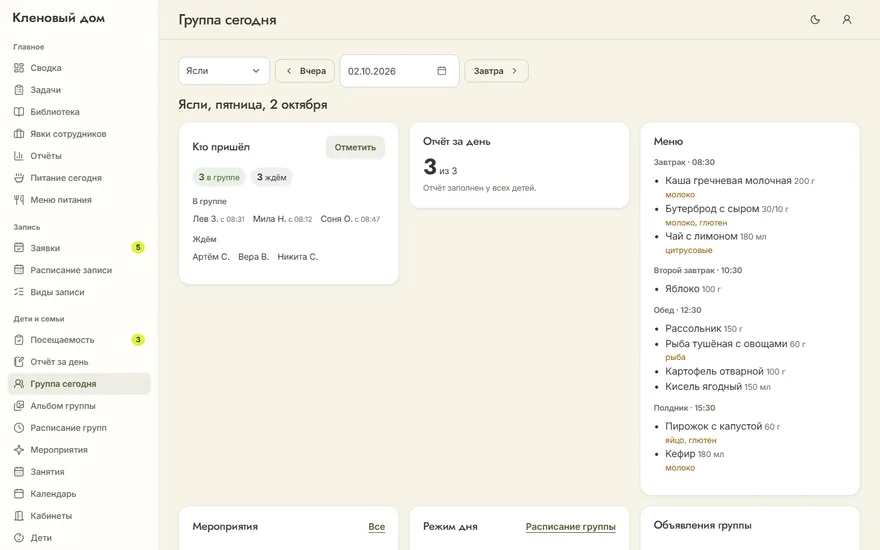Click child name Соня О.
This screenshot has width=880, height=550.
point(336,219)
